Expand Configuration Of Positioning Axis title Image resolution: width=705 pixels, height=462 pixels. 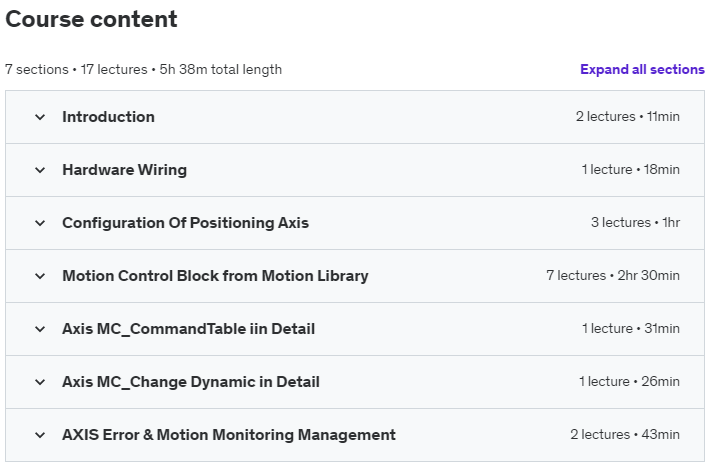pos(185,223)
